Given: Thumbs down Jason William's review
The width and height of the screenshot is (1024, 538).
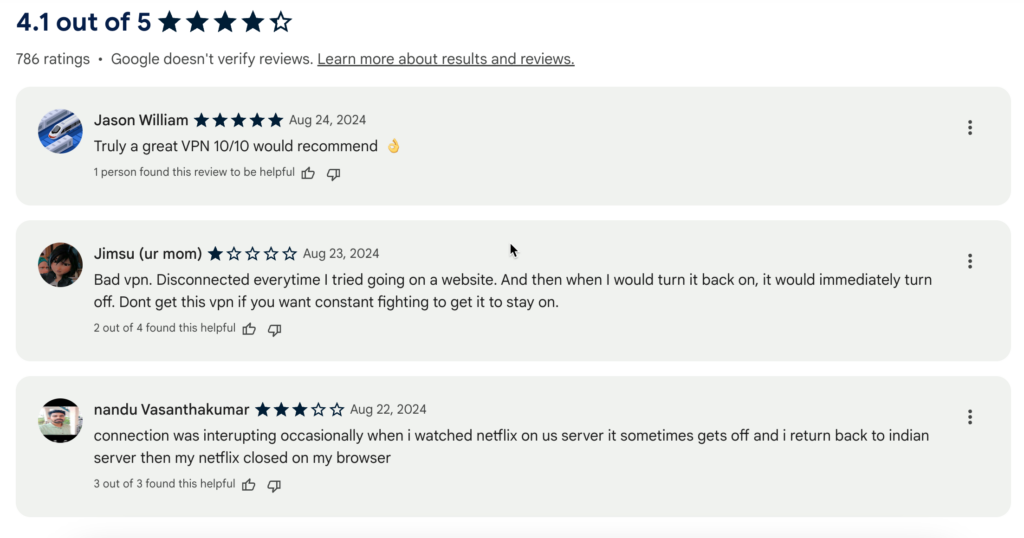Looking at the screenshot, I should click(333, 173).
